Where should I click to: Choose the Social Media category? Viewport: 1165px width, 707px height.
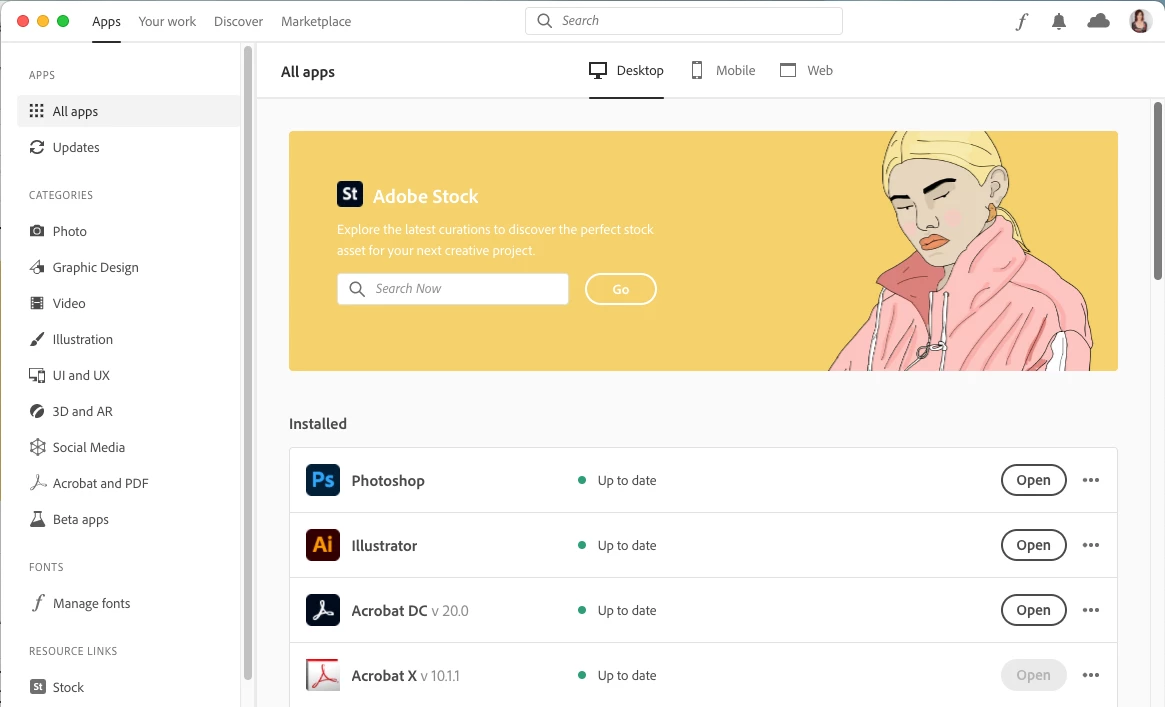[x=77, y=447]
